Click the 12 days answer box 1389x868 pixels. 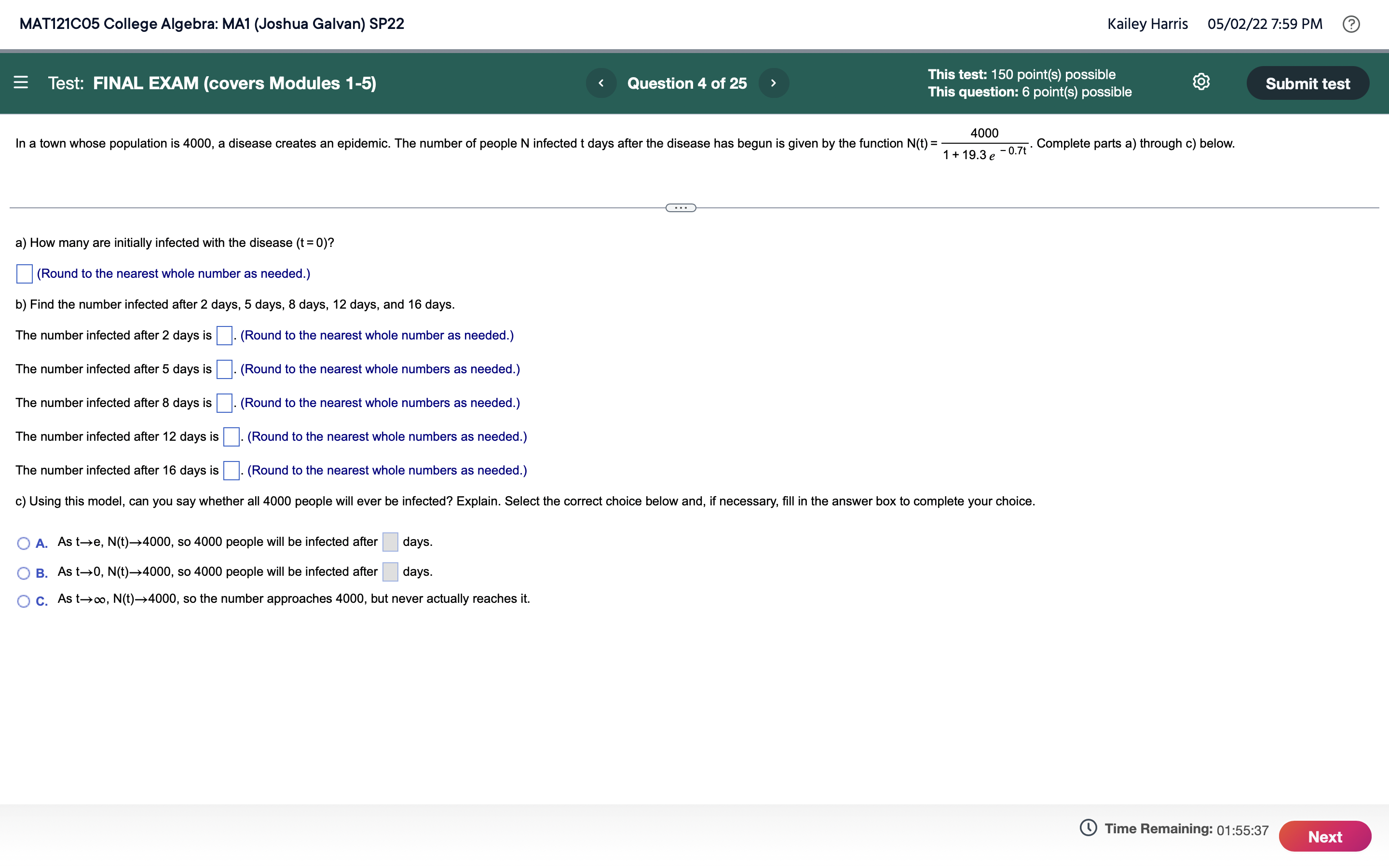[231, 437]
